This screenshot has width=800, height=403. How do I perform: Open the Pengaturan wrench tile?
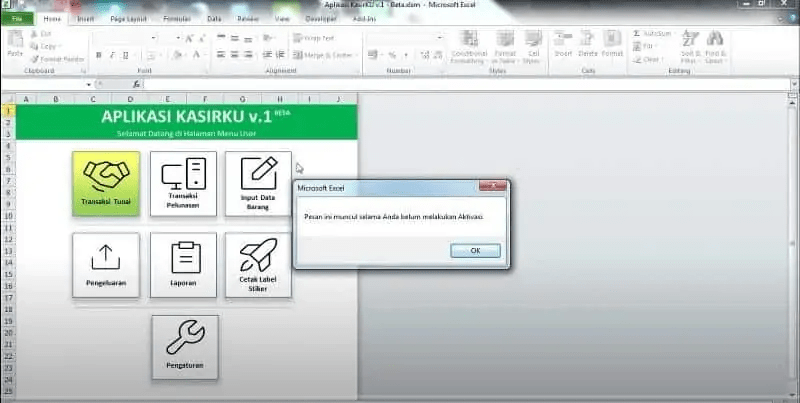(x=185, y=347)
